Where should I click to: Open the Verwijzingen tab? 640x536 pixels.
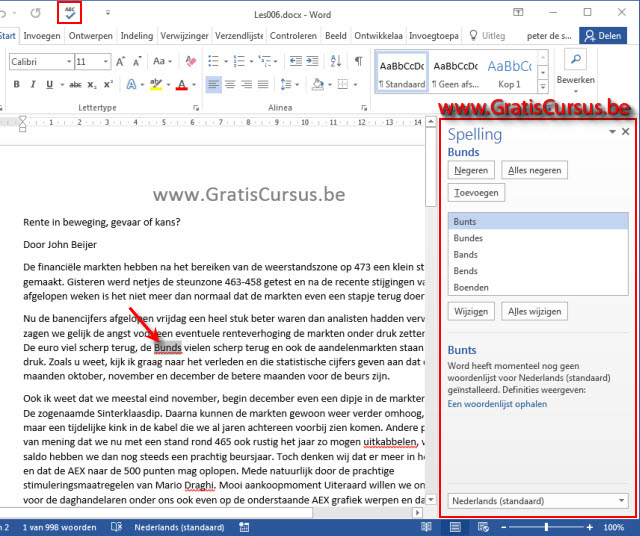click(x=184, y=36)
